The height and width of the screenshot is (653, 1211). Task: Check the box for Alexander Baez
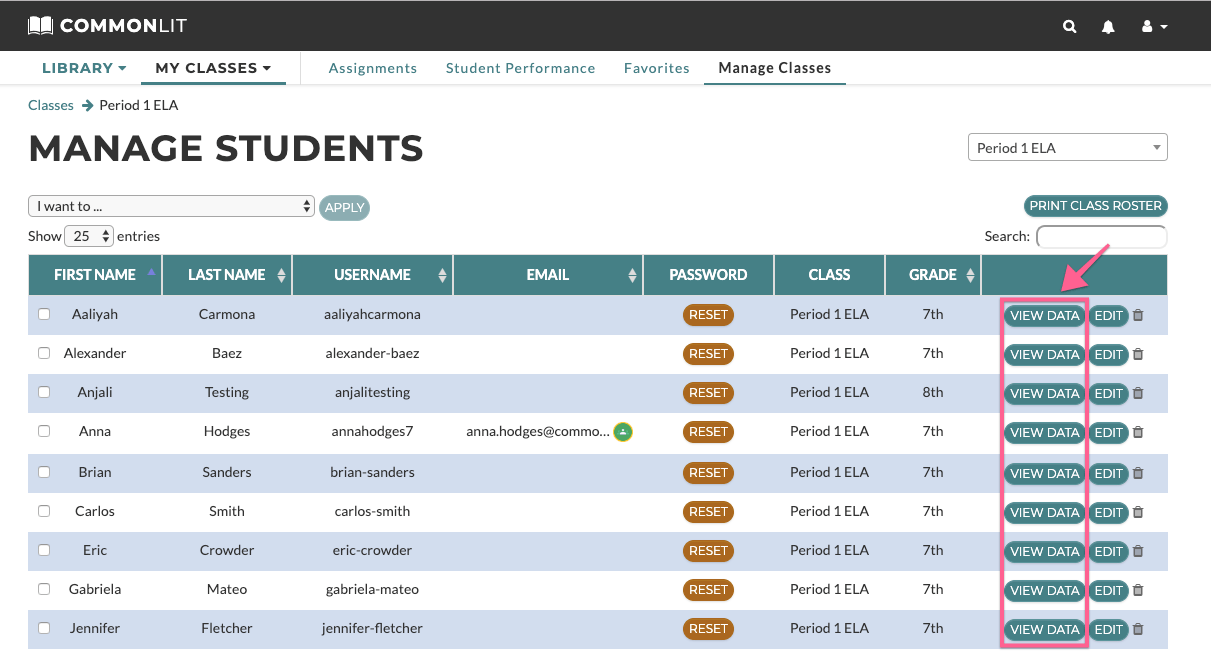click(44, 353)
